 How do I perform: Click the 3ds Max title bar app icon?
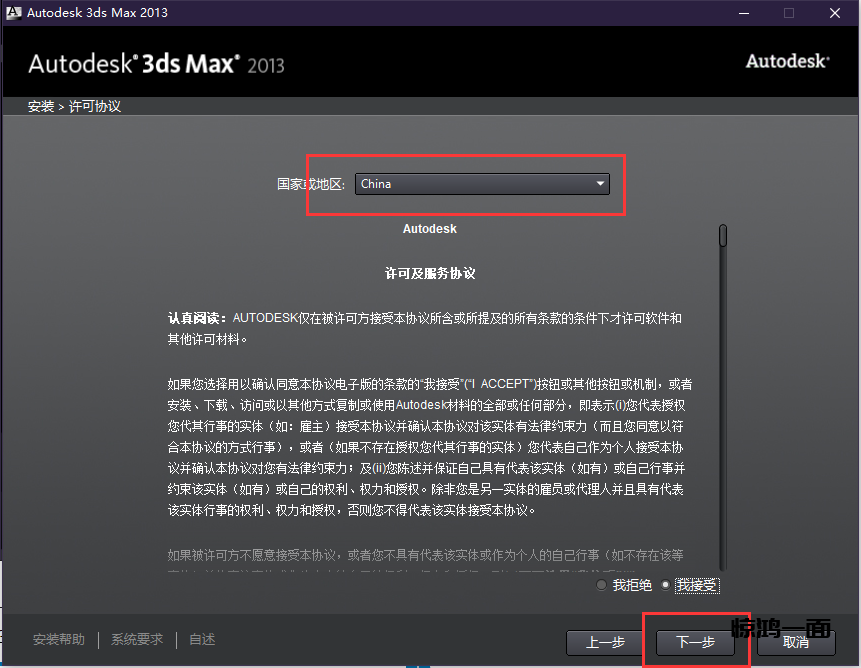point(14,13)
